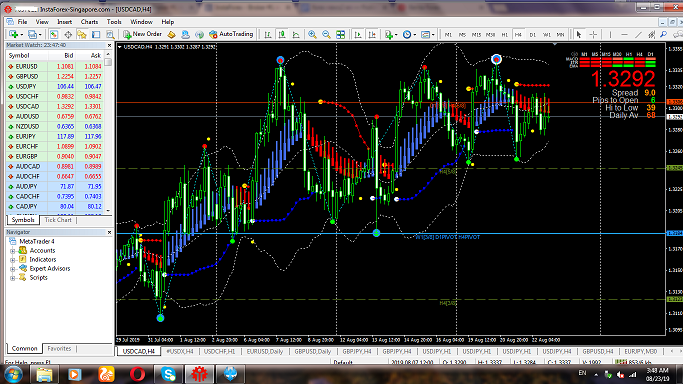Select the GBPUSD row in Market Watch
This screenshot has height=384, width=683.
54,76
